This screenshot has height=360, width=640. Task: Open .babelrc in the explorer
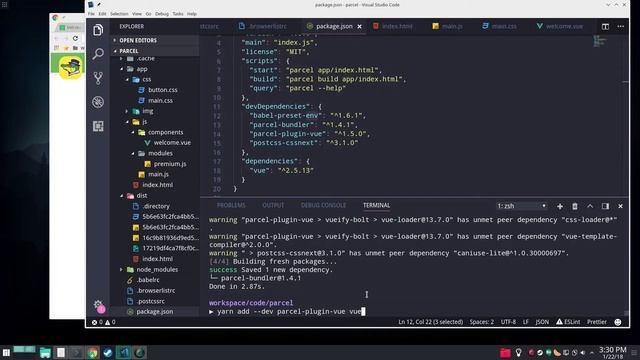(x=148, y=280)
